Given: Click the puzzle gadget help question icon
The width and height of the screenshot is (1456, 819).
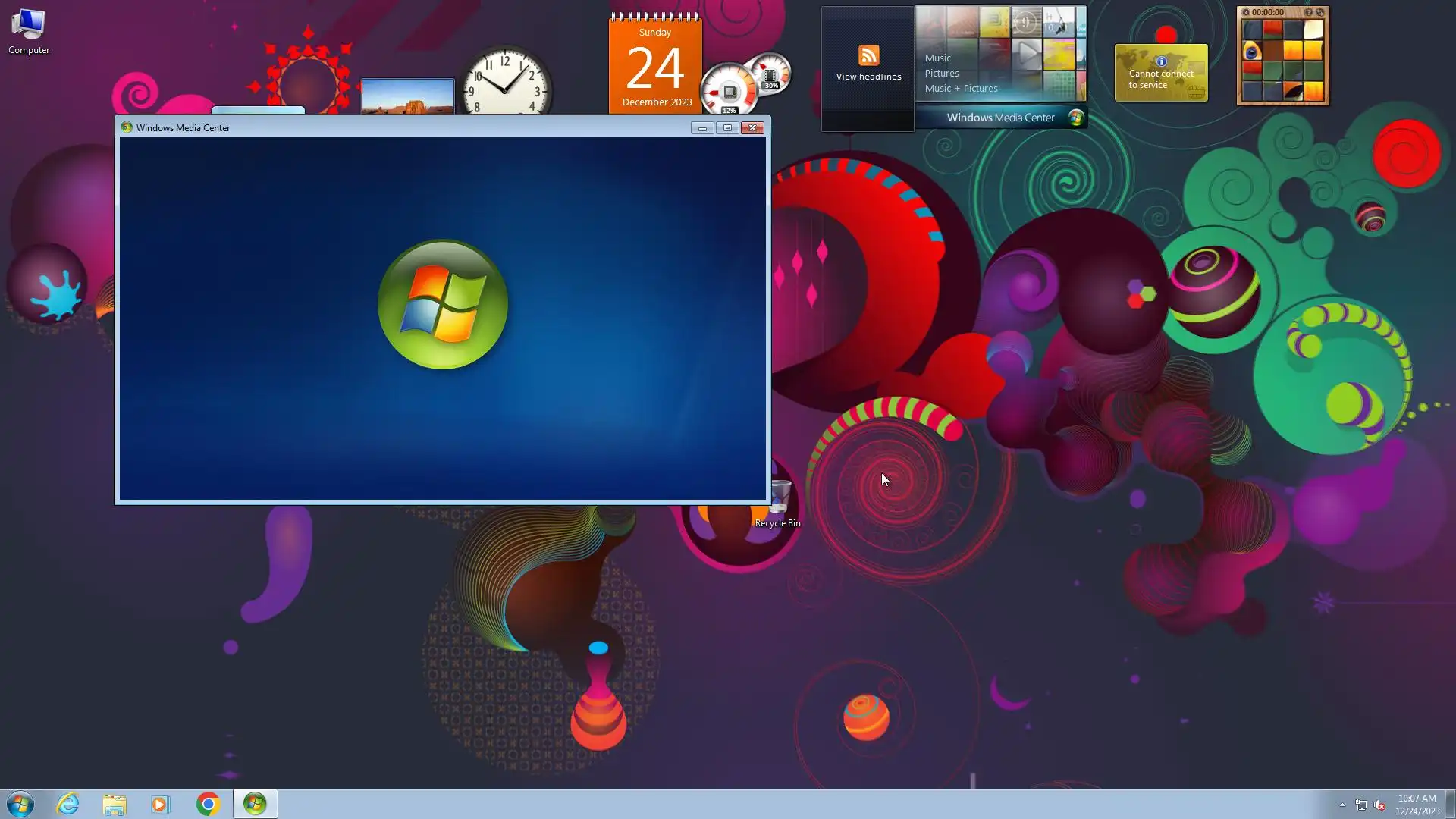Looking at the screenshot, I should (1308, 12).
